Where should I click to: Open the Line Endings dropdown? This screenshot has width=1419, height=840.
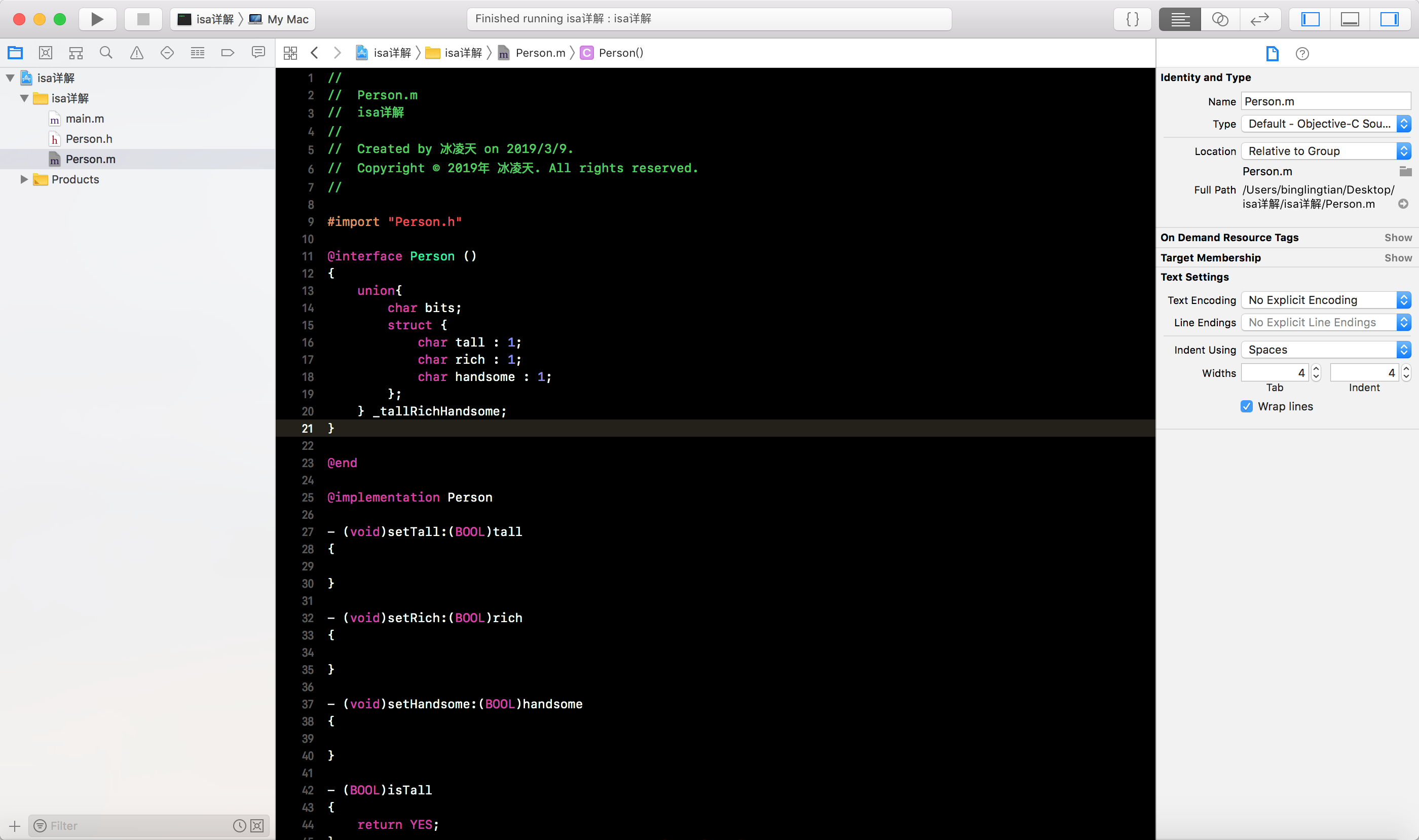coord(1326,322)
